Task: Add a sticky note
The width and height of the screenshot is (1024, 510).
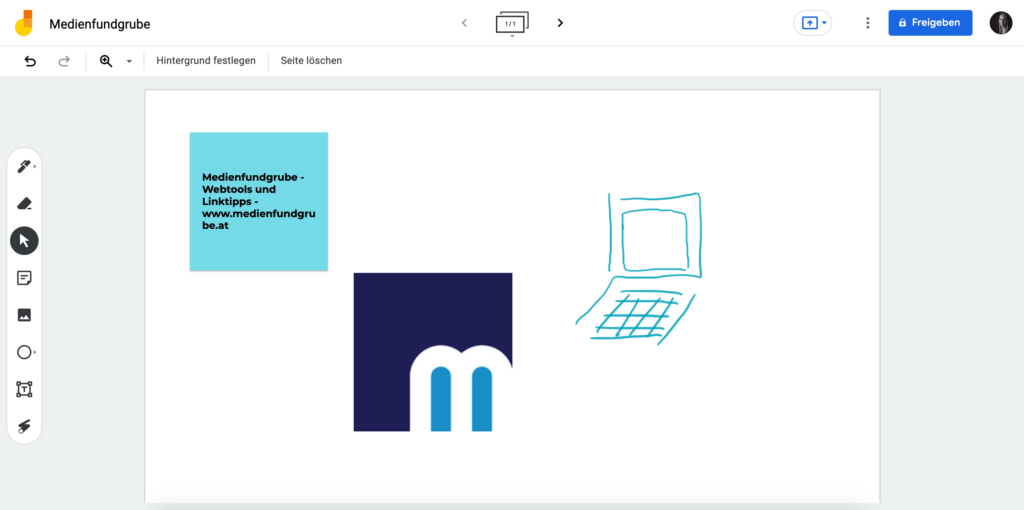Action: [x=24, y=278]
